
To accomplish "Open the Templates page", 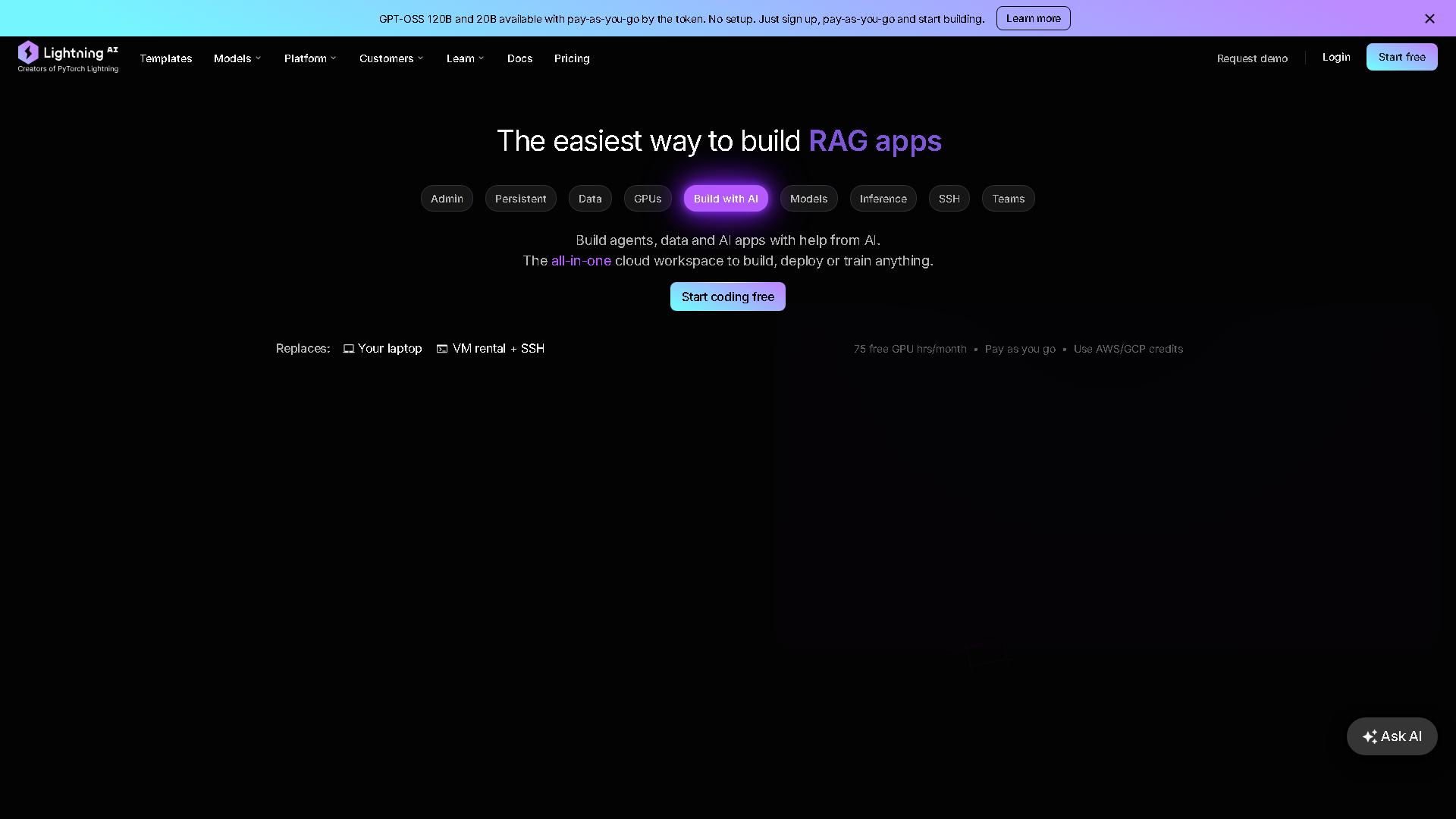I will (x=166, y=58).
